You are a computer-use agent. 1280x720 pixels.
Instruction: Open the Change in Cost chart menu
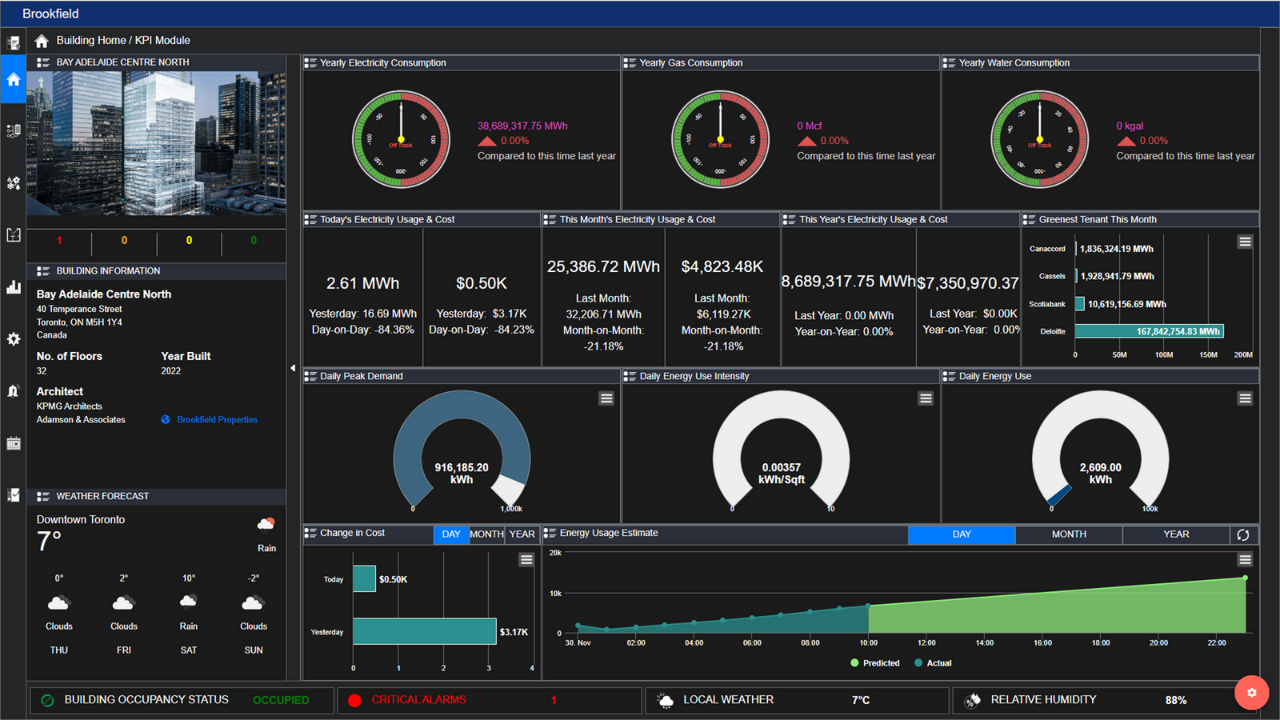[x=526, y=560]
